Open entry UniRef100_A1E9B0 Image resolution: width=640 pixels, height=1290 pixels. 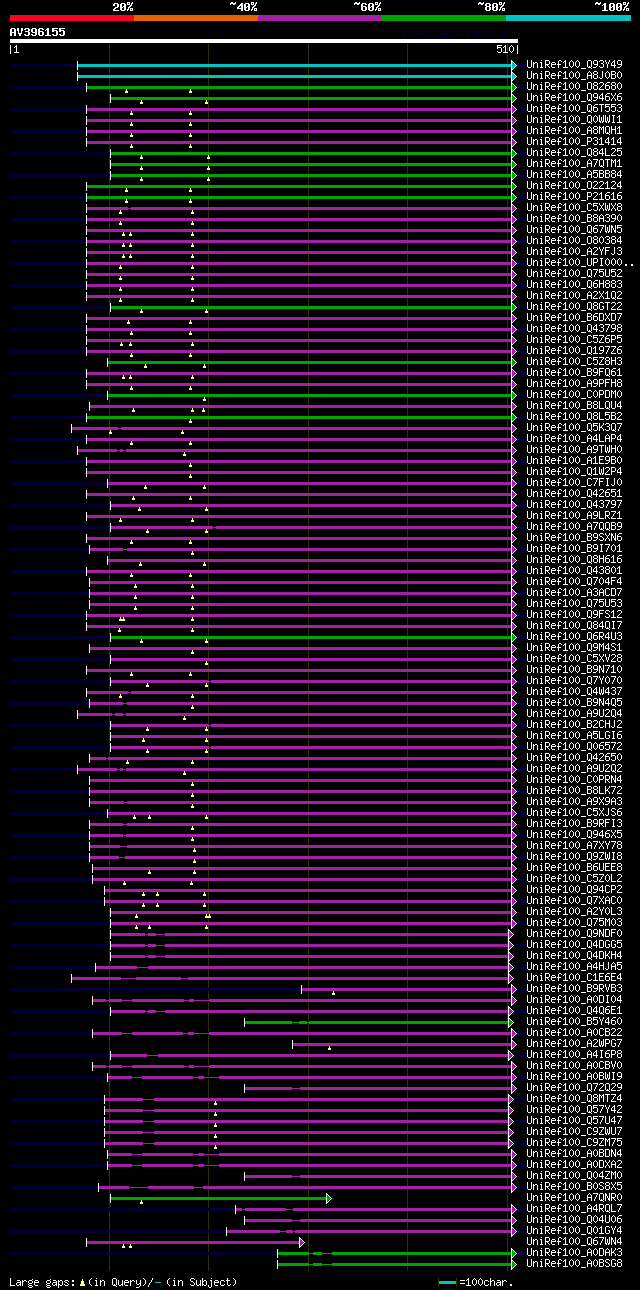click(x=574, y=460)
